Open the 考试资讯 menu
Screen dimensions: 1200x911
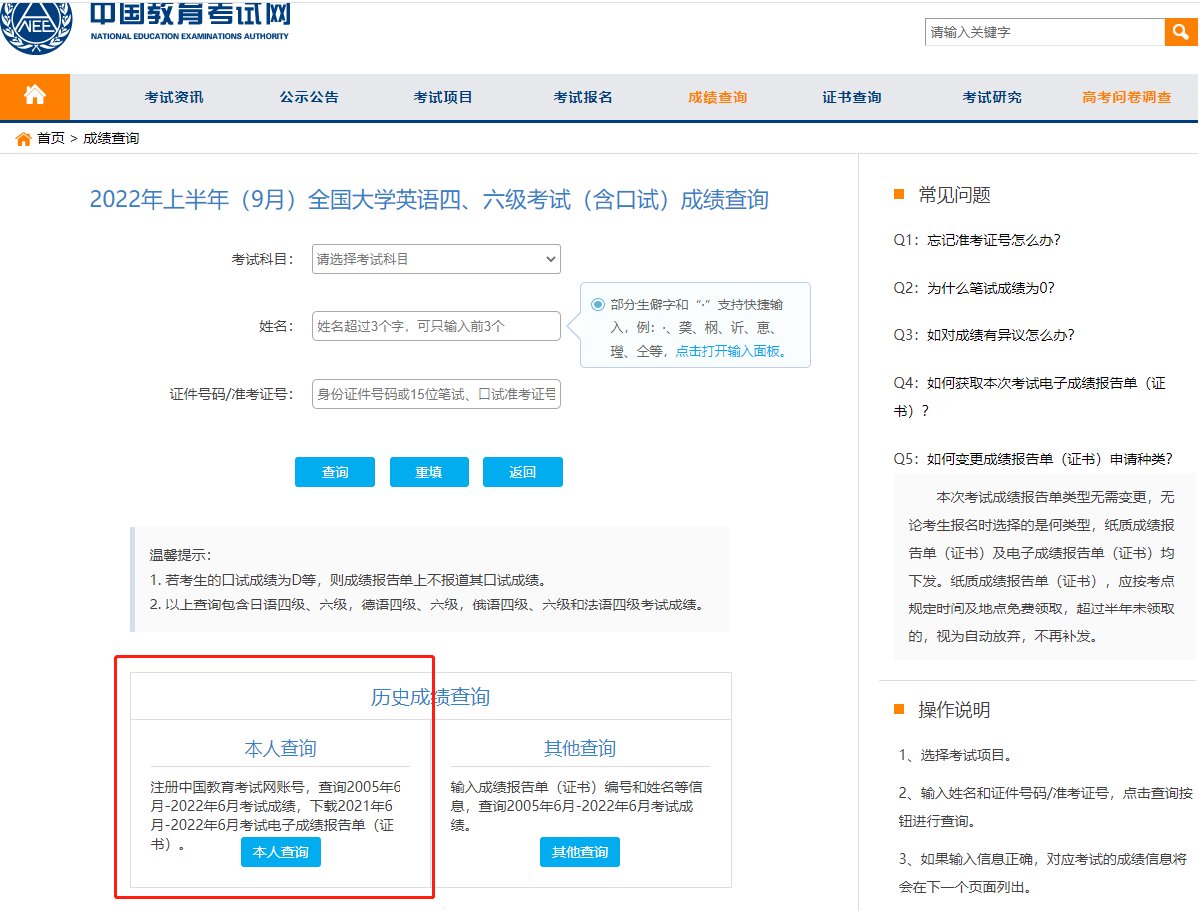point(174,97)
